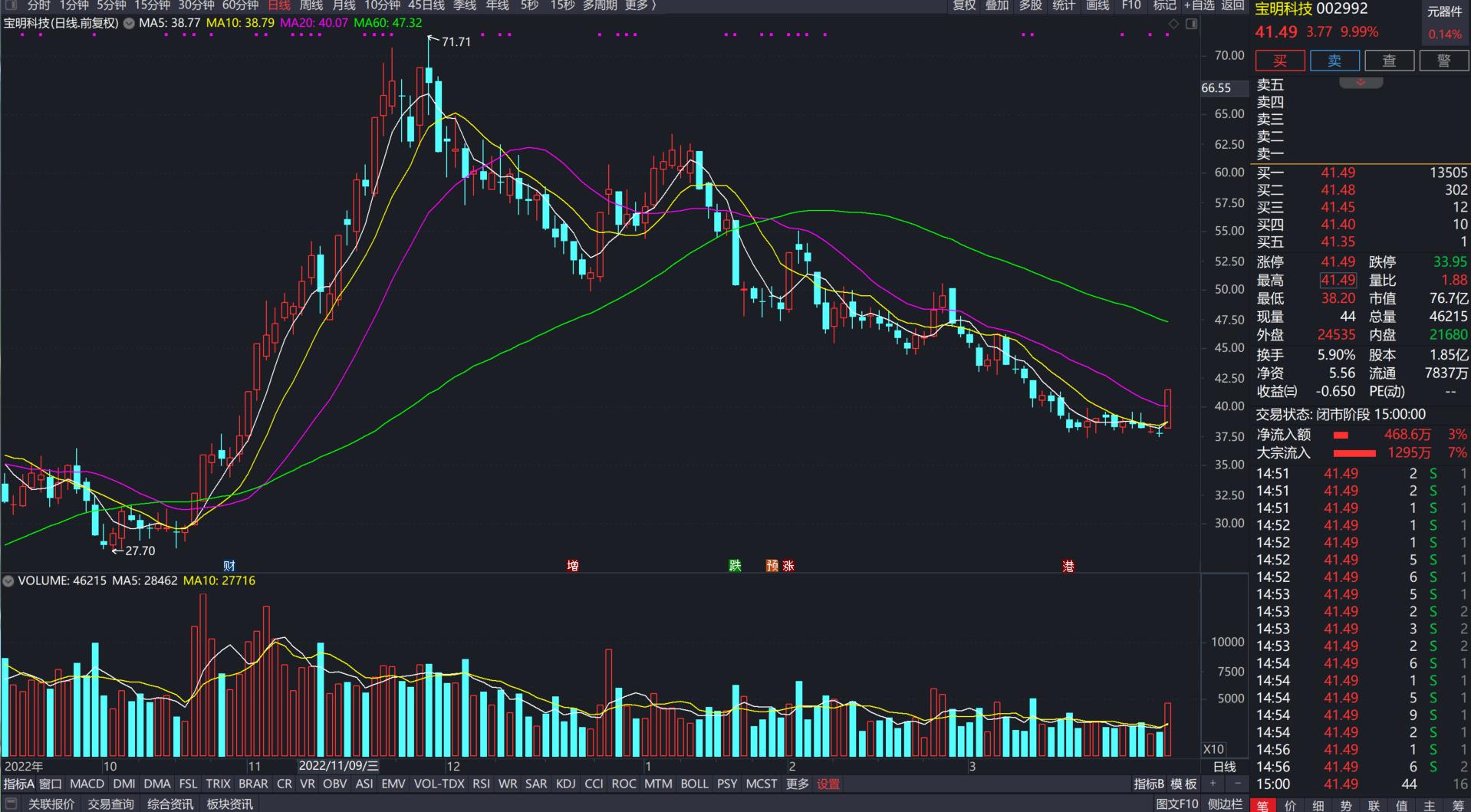Click the 财 event marker on the chart

click(229, 566)
